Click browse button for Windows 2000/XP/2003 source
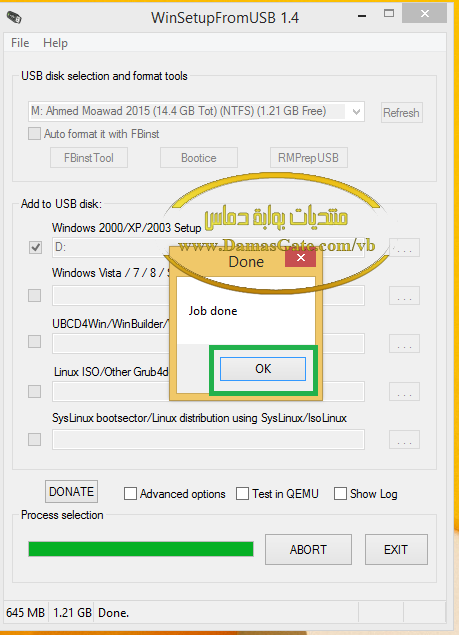 coord(404,247)
